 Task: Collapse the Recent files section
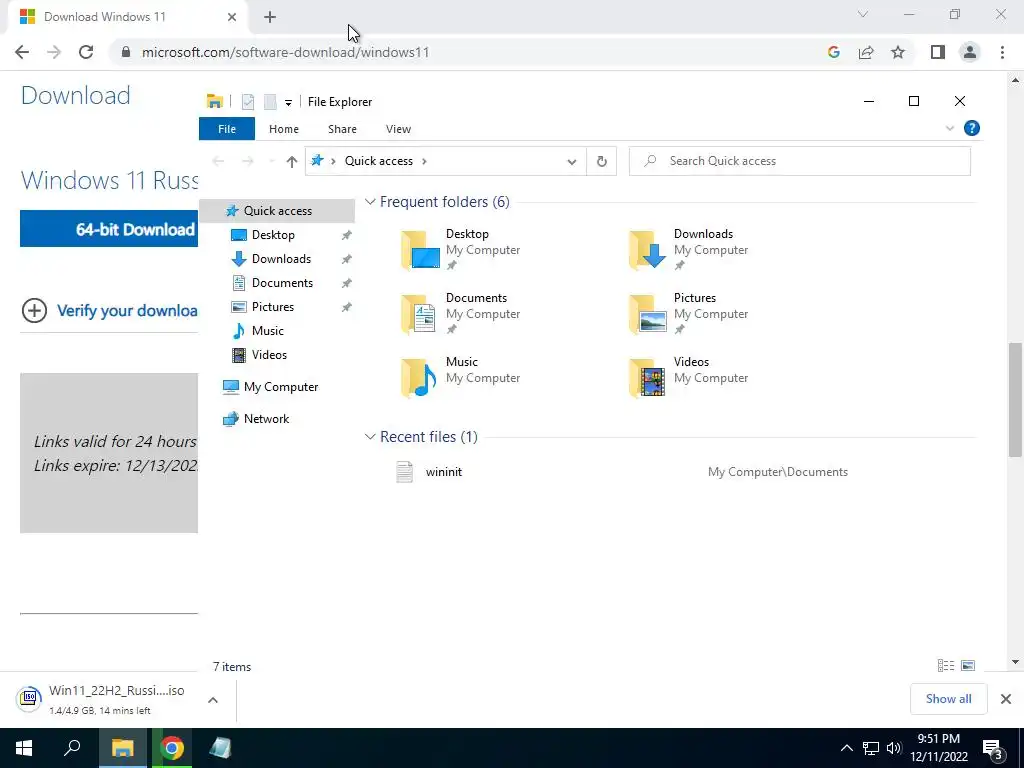tap(370, 436)
